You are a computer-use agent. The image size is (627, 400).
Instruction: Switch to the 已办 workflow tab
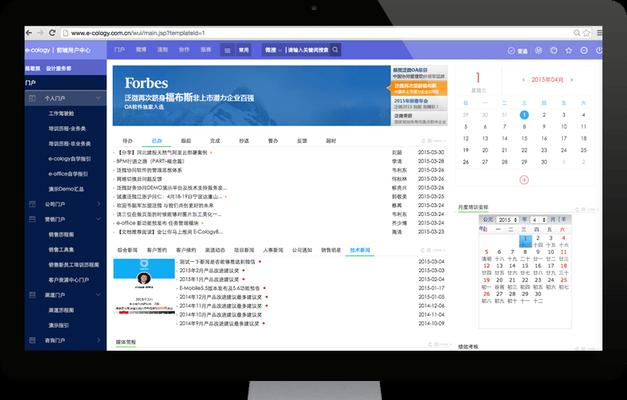click(x=157, y=141)
